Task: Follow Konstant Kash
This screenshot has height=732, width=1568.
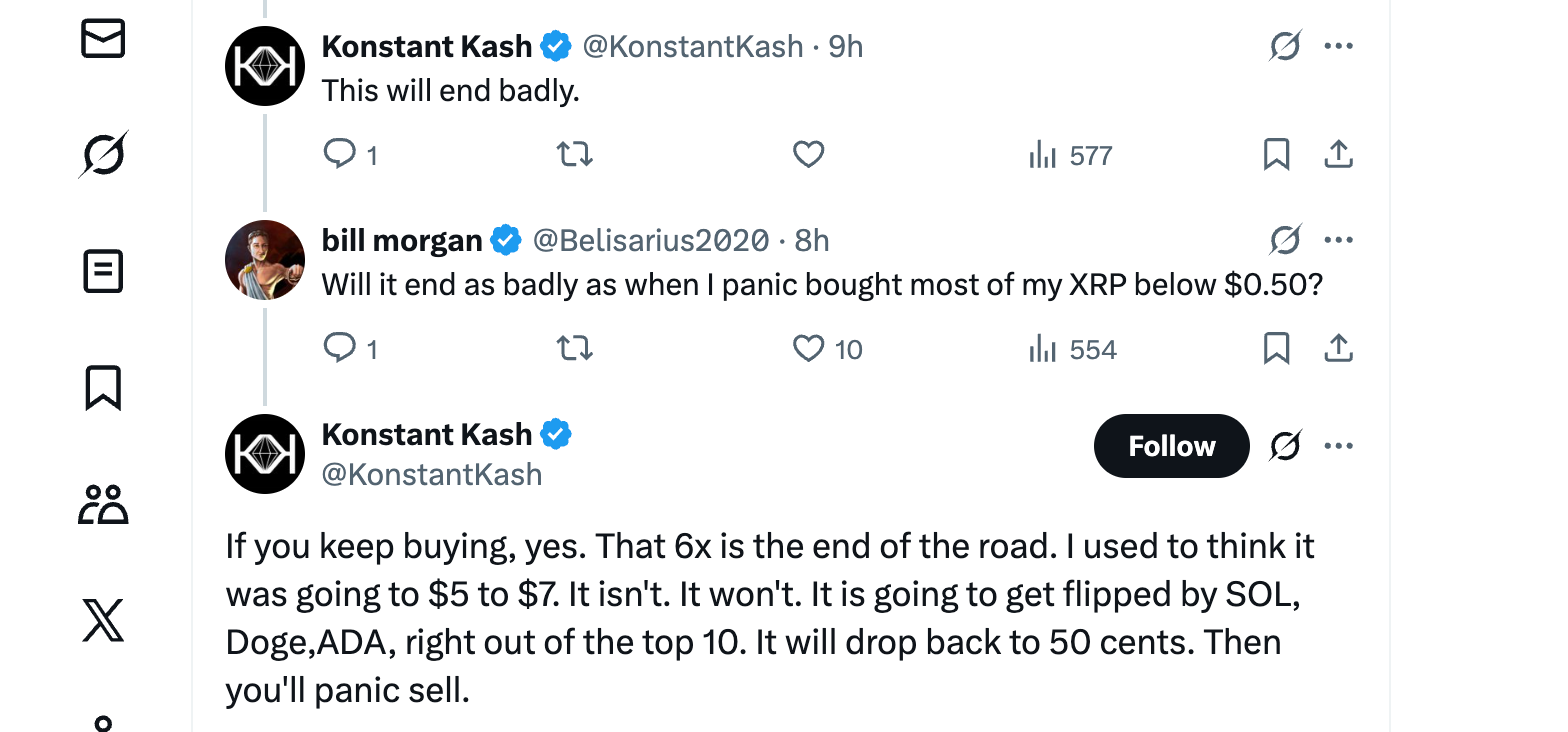Action: click(x=1171, y=446)
